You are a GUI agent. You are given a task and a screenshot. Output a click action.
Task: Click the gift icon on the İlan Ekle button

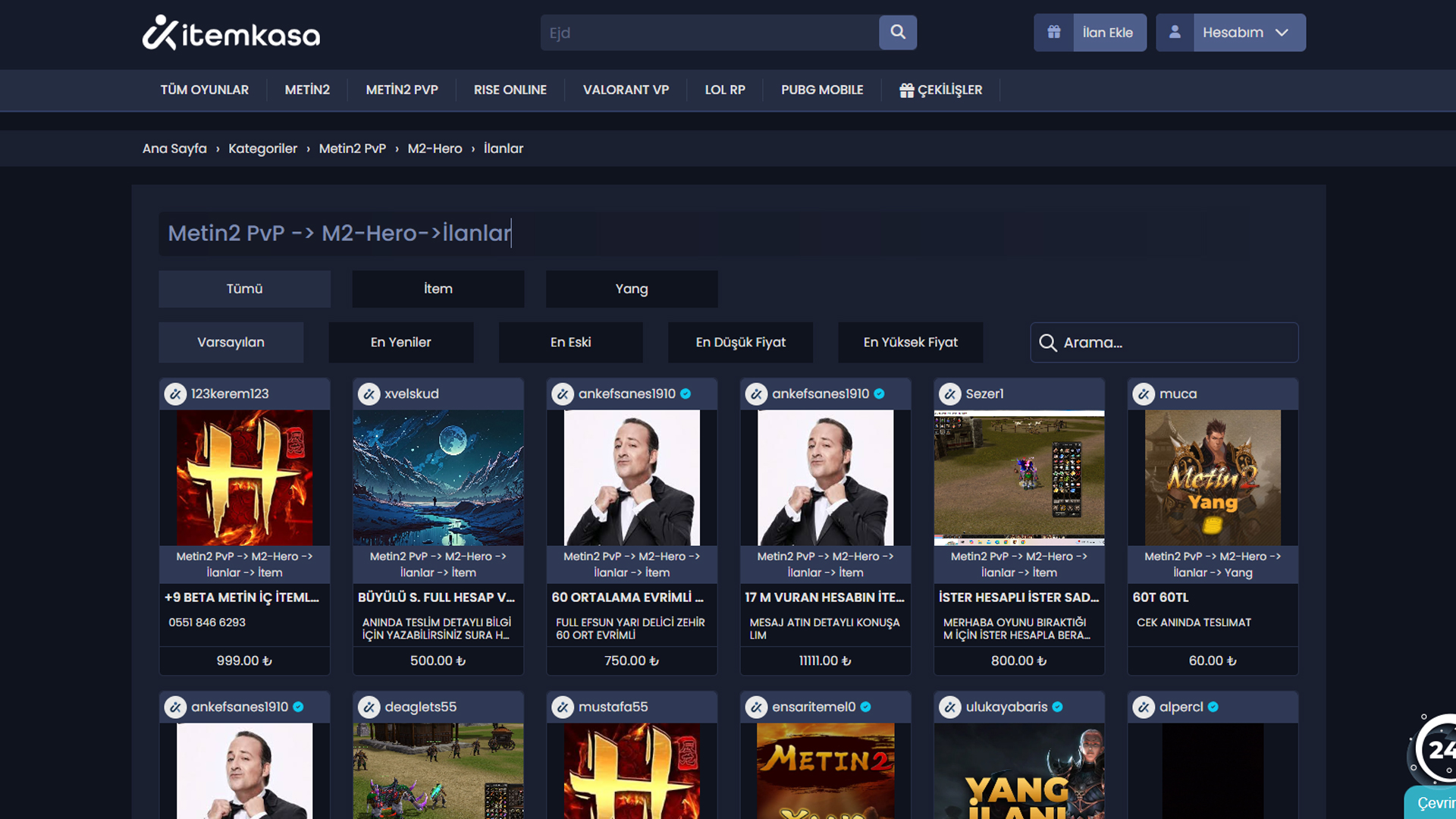click(x=1053, y=33)
